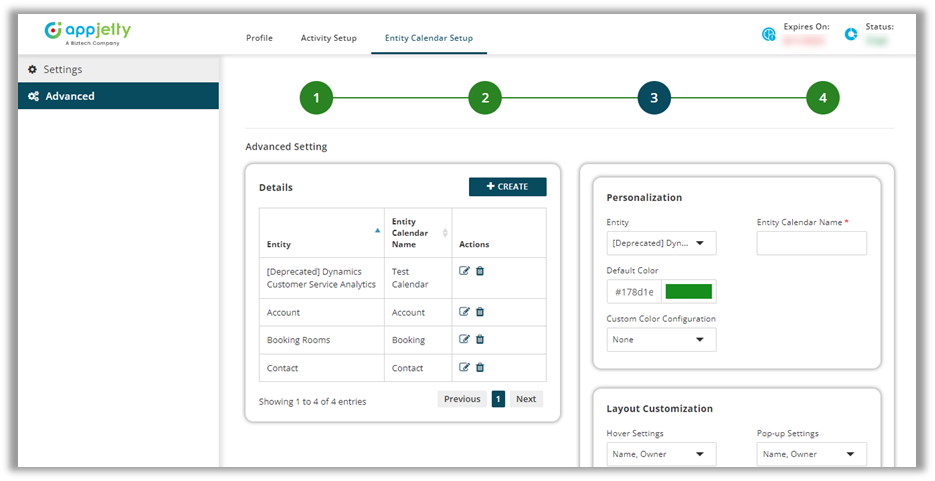Edit the Contact calendar entry
The height and width of the screenshot is (481, 935).
[x=464, y=368]
